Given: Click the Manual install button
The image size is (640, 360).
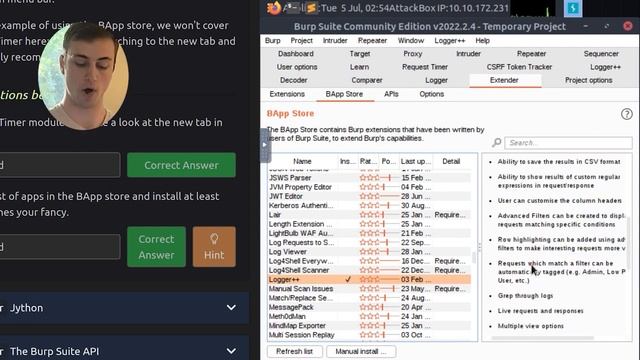Looking at the screenshot, I should point(361,351).
